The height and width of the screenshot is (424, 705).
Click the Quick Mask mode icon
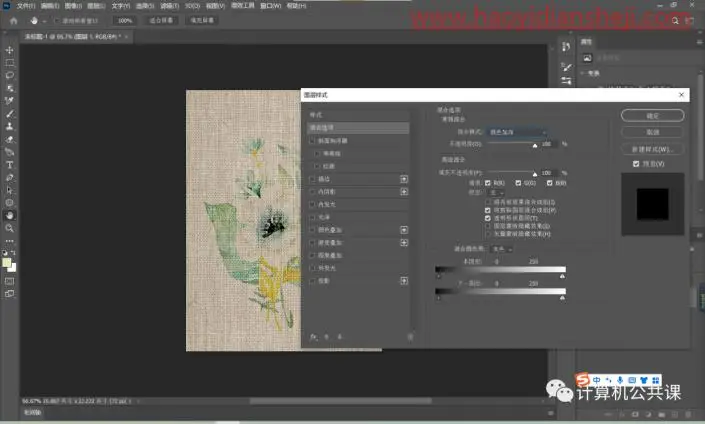[9, 281]
